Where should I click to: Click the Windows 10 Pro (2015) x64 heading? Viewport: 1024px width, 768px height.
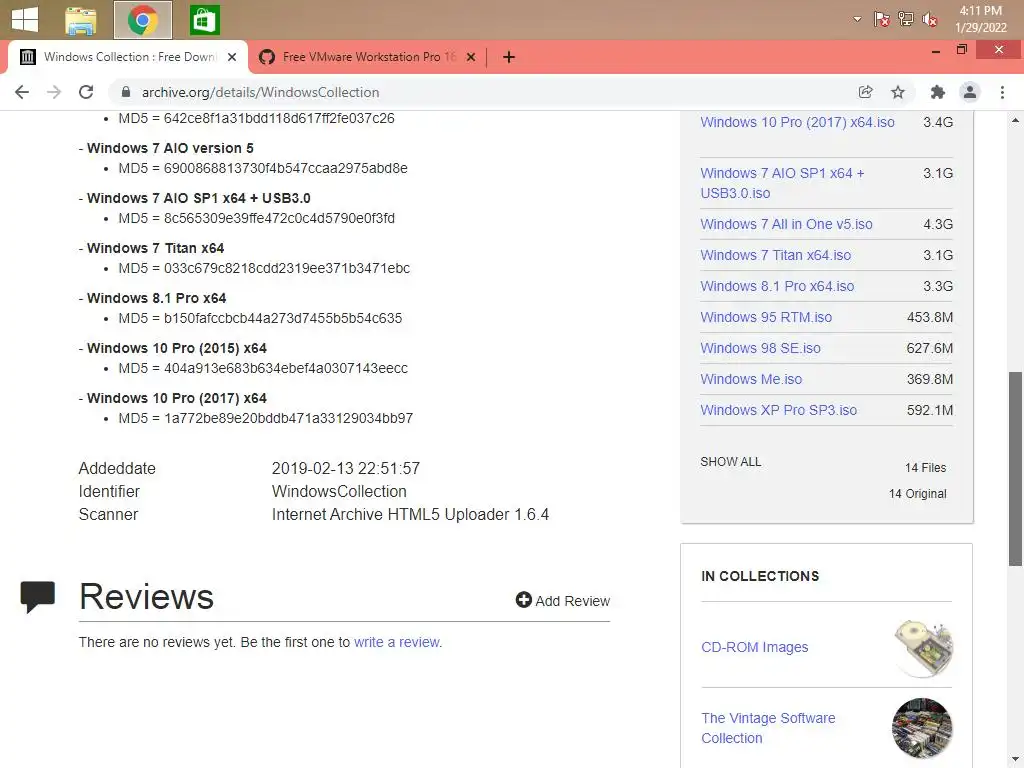[x=176, y=348]
